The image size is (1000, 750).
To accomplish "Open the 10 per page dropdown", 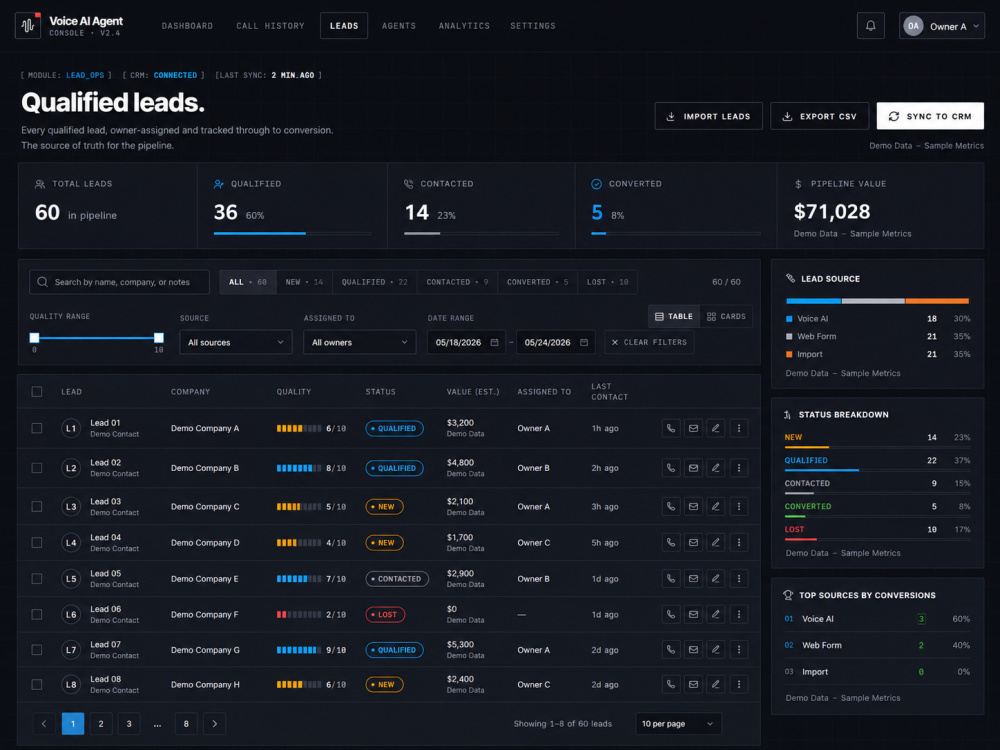I will pos(678,724).
